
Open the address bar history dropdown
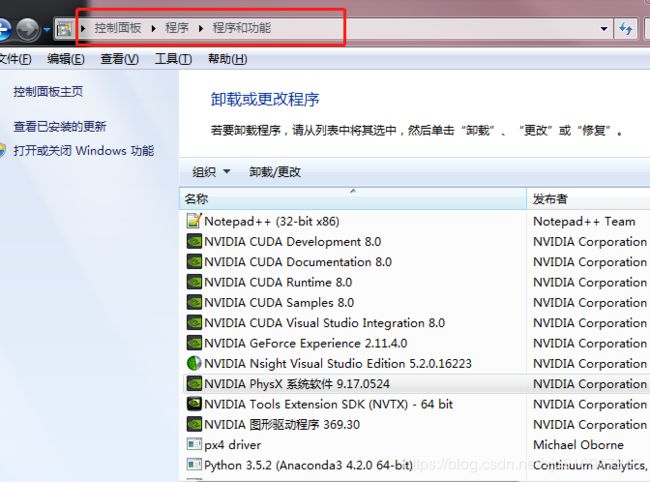[x=604, y=29]
